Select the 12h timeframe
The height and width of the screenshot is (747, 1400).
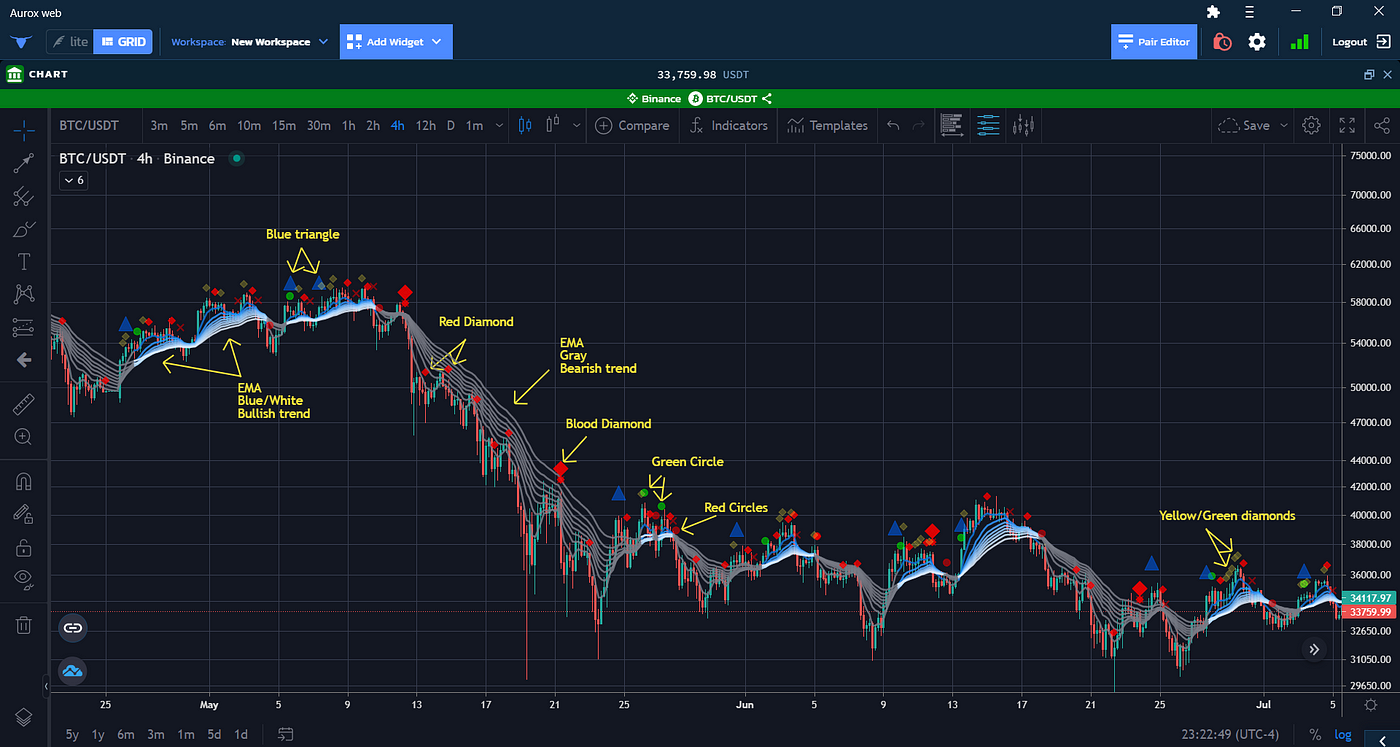(x=426, y=126)
